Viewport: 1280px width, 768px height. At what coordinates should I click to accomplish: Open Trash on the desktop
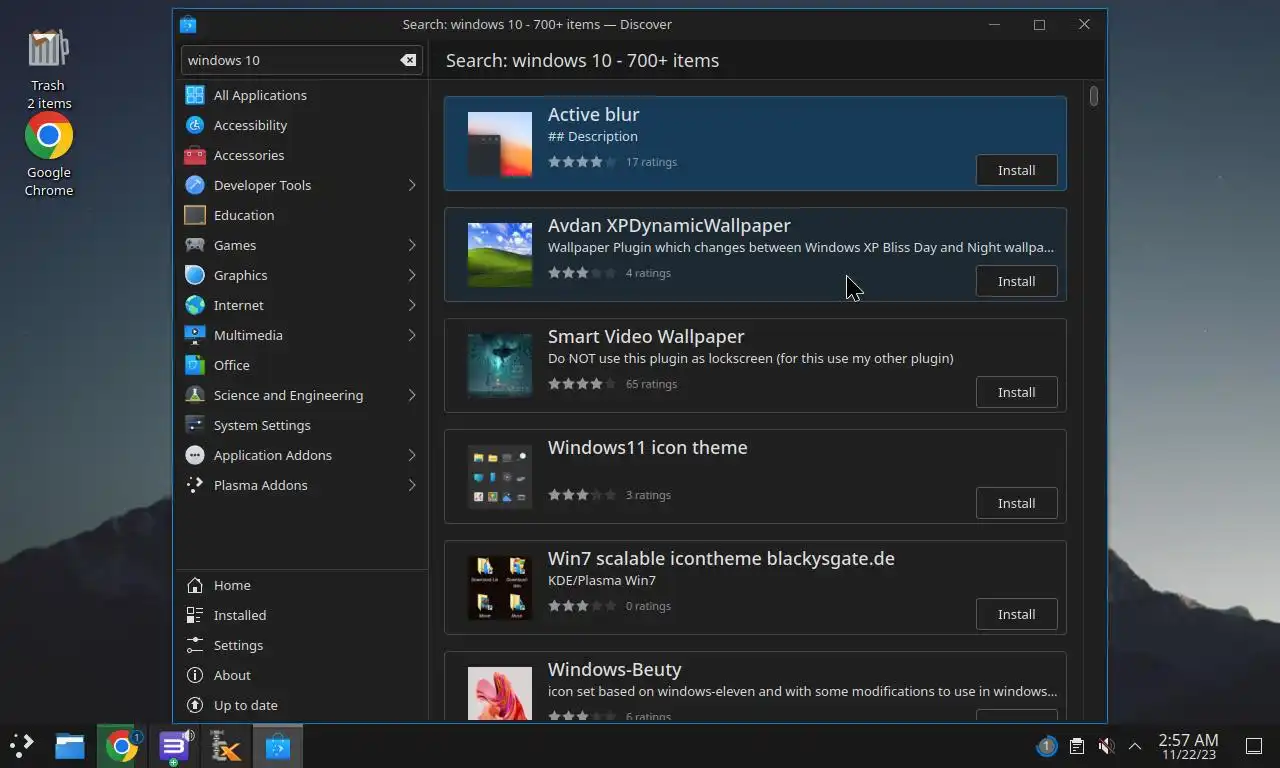pyautogui.click(x=48, y=68)
